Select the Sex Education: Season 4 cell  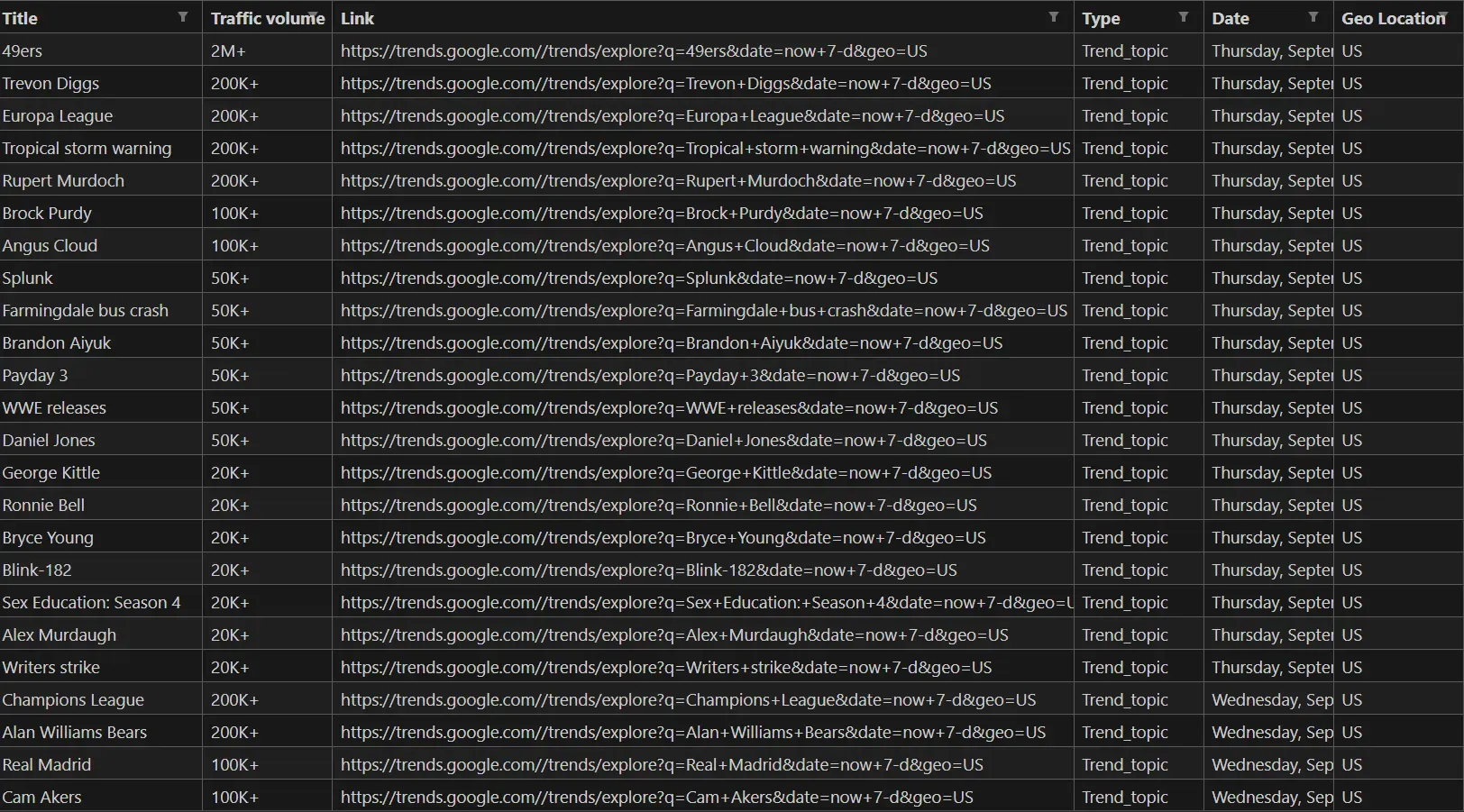point(91,603)
